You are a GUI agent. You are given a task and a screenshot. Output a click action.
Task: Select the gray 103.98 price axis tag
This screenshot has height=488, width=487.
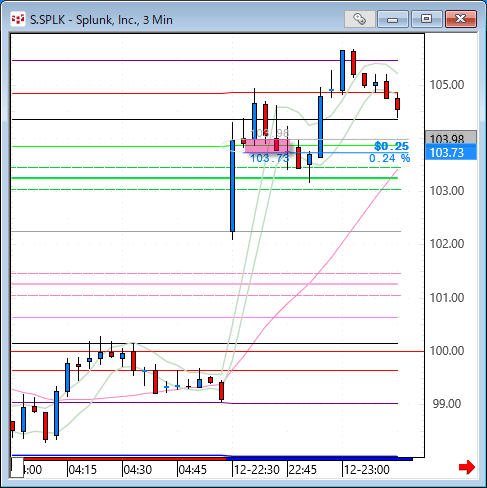coord(451,137)
